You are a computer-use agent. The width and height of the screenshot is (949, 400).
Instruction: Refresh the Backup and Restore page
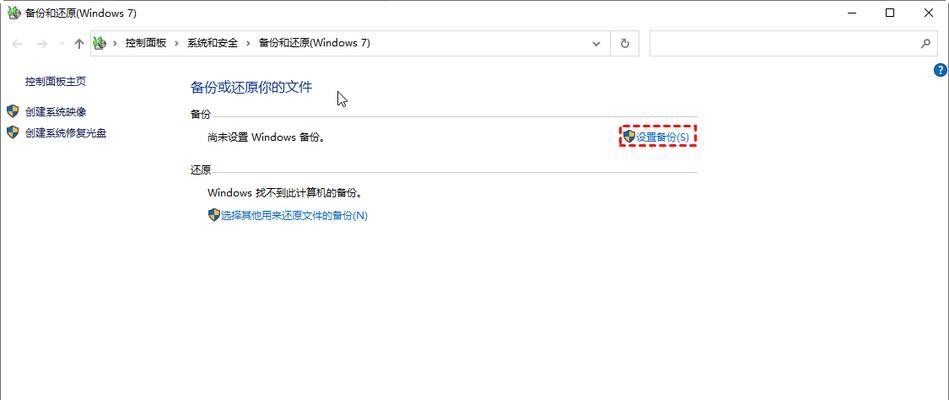click(x=625, y=44)
